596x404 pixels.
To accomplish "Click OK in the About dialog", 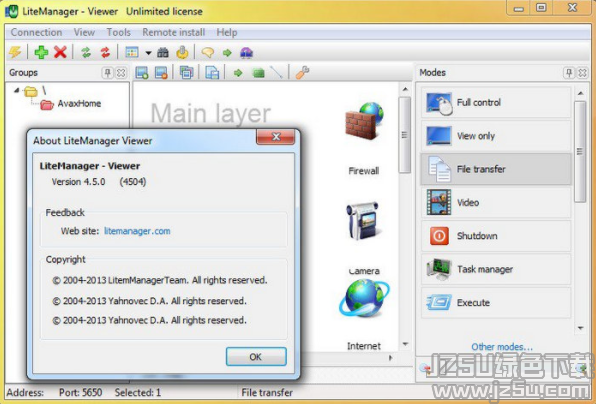I will (x=256, y=357).
